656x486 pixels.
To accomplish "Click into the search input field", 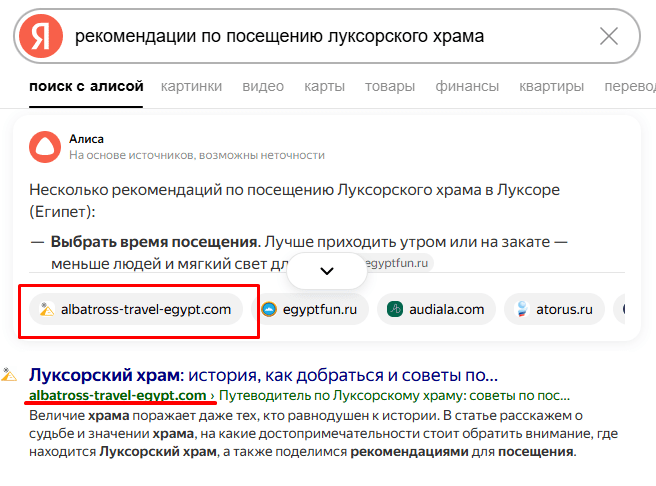I will [320, 37].
